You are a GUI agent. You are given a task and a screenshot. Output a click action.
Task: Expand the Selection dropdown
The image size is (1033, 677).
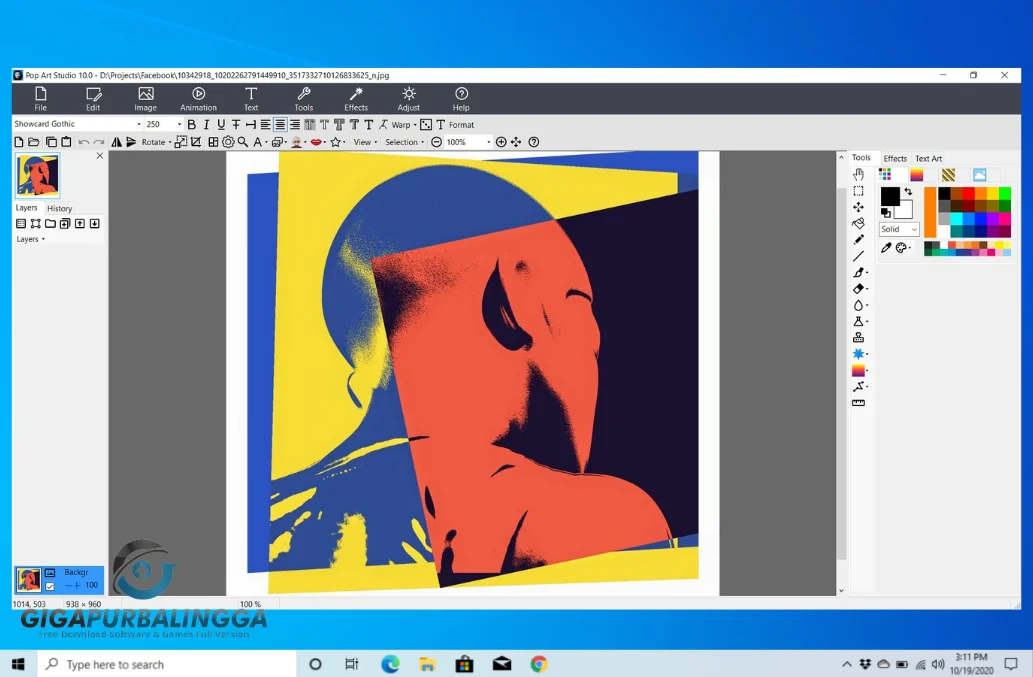(405, 142)
